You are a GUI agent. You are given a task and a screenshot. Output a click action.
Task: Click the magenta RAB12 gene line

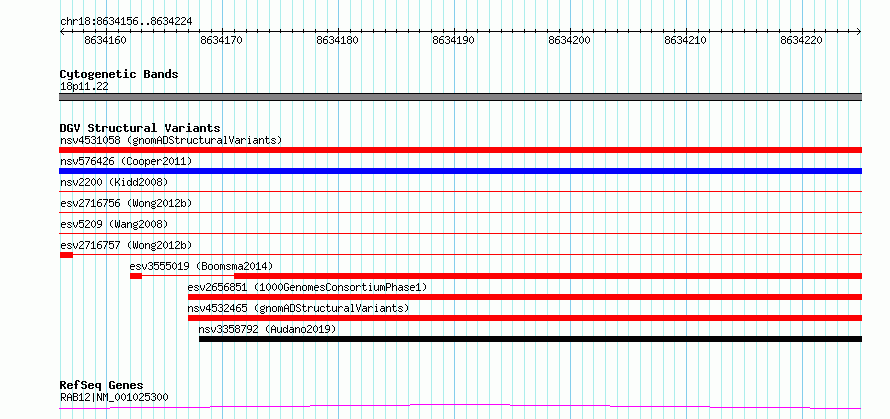coord(460,407)
